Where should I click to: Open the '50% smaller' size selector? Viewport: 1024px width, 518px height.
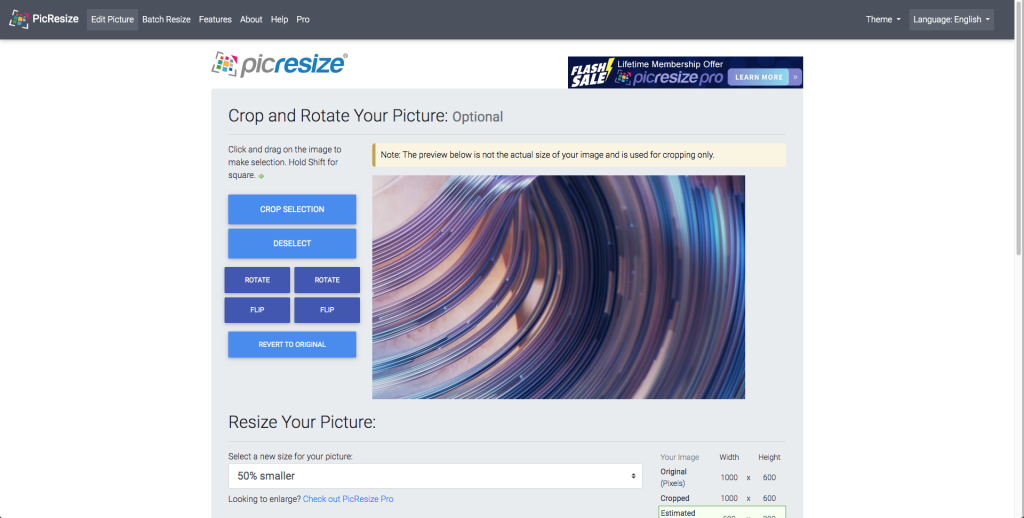point(435,476)
